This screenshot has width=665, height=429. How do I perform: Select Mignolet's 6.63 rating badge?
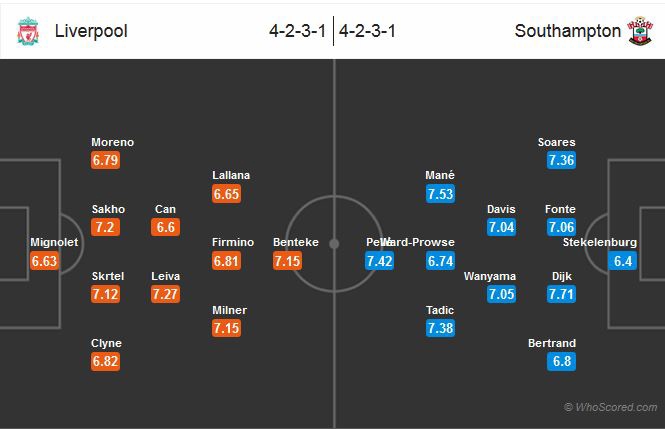tap(46, 261)
